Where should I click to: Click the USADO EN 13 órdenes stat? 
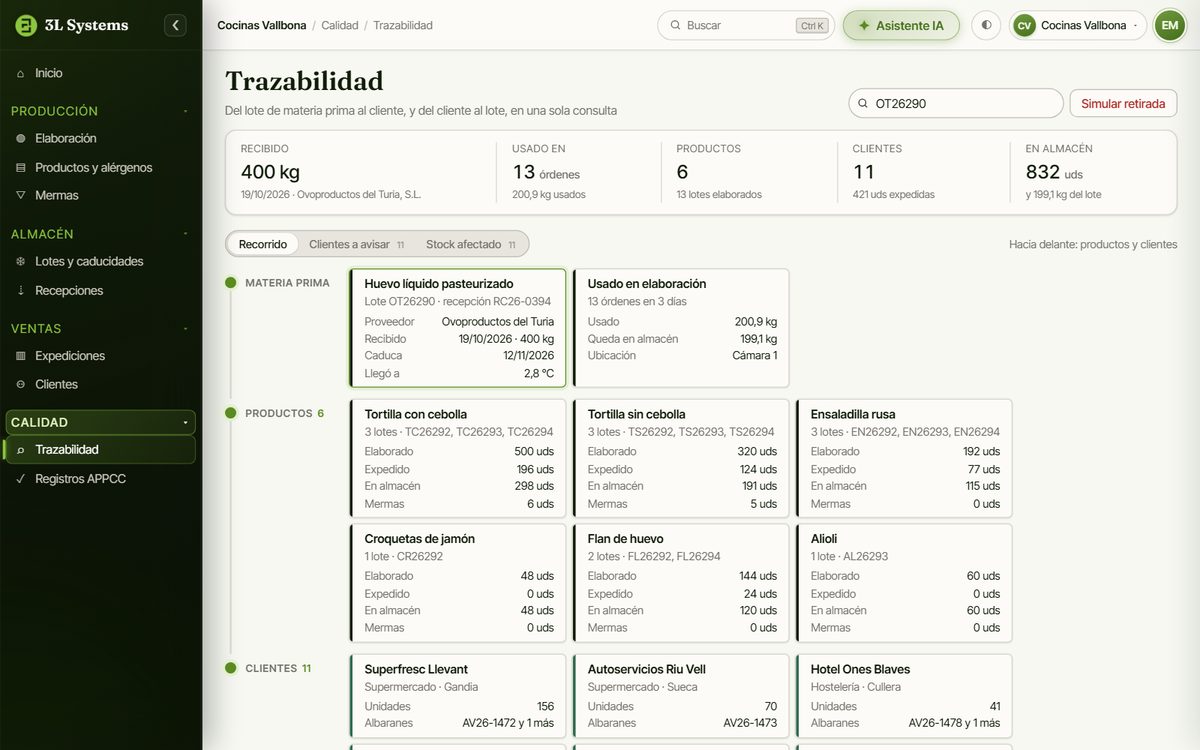(x=579, y=173)
